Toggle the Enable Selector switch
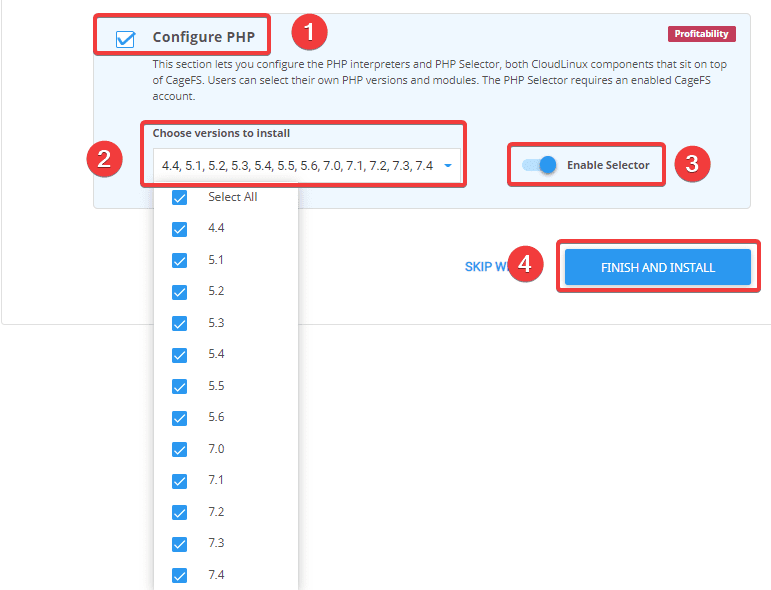Image resolution: width=771 pixels, height=590 pixels. (x=539, y=165)
